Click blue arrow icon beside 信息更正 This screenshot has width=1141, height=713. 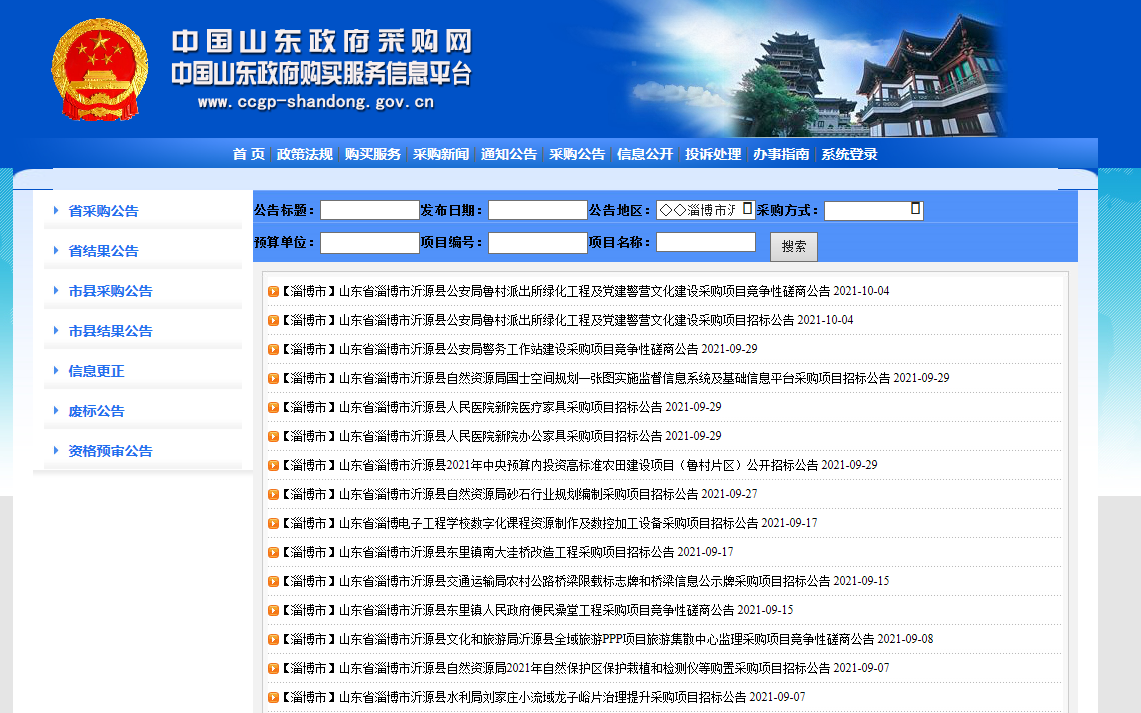pos(56,371)
